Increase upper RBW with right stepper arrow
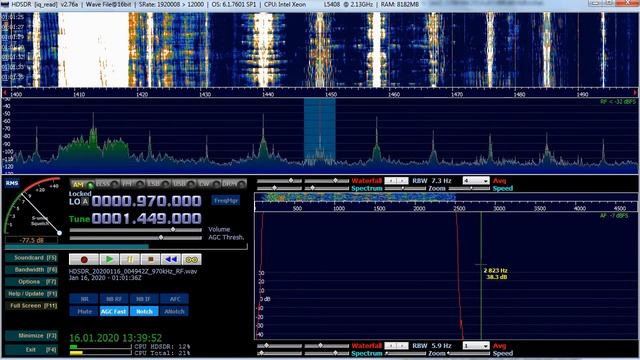Screen dimensions: 640x360 coord(402,180)
